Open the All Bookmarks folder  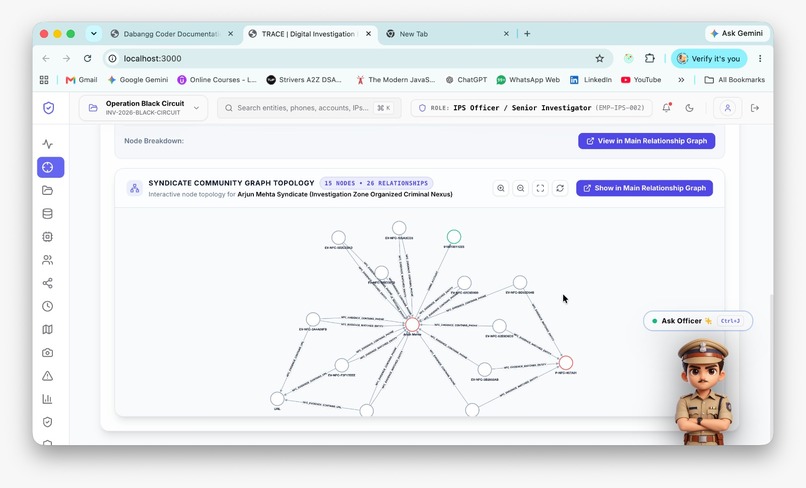click(735, 80)
